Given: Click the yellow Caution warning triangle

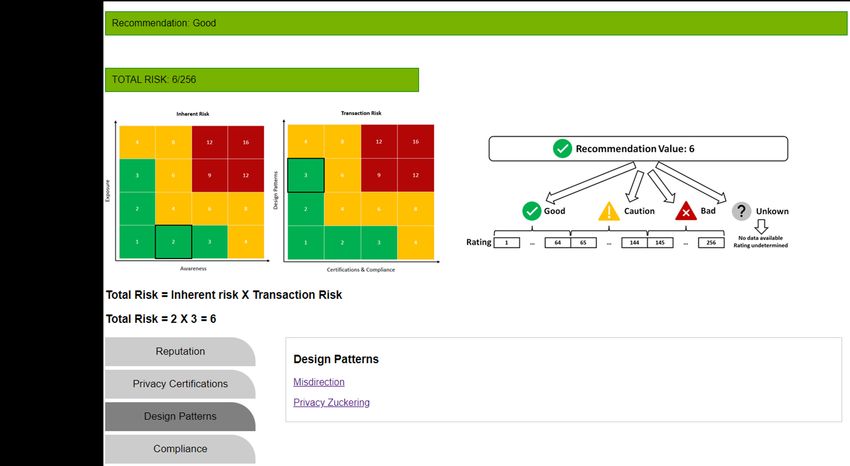Looking at the screenshot, I should tap(609, 211).
